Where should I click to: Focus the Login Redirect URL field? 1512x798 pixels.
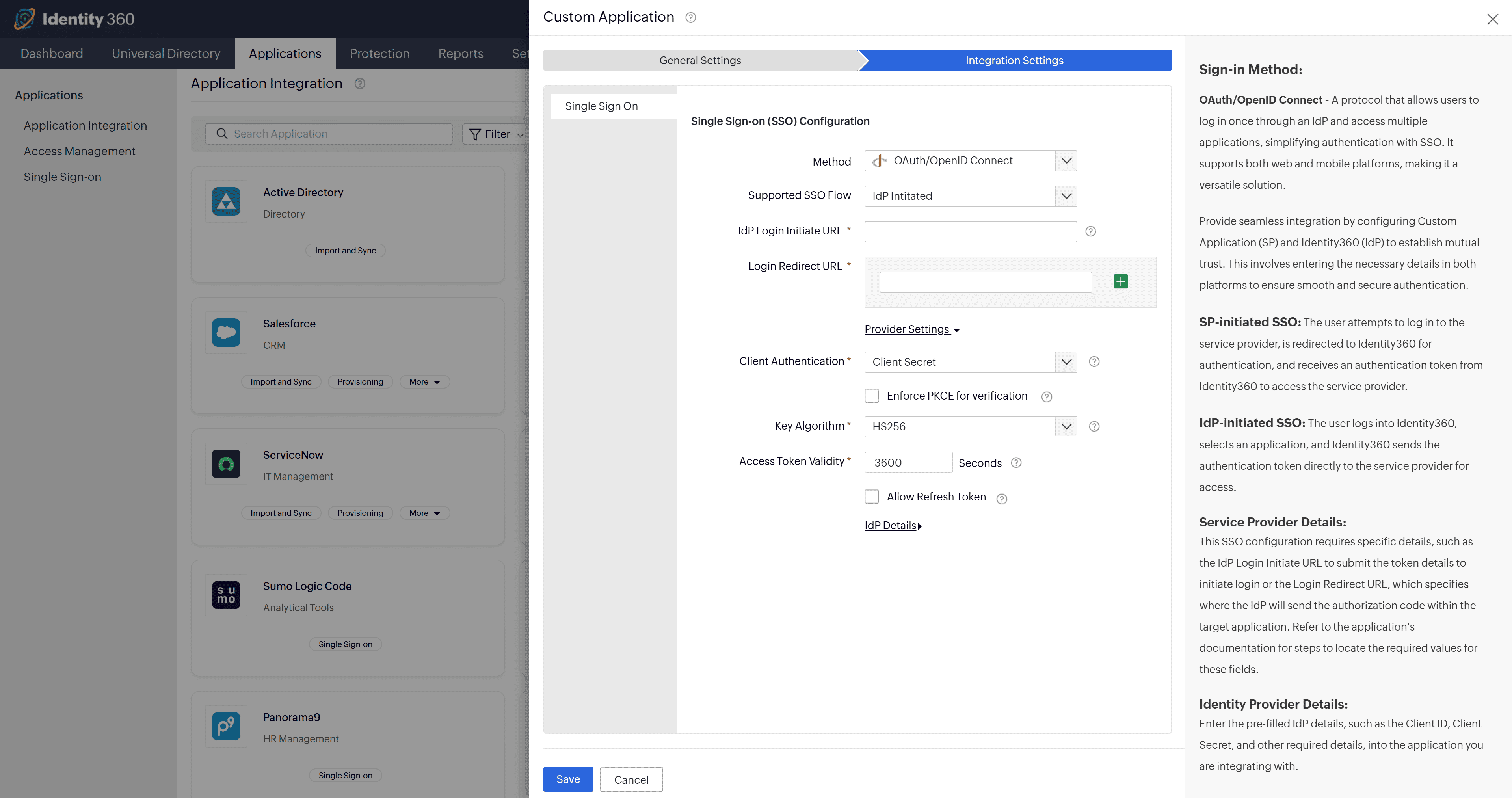(x=986, y=282)
